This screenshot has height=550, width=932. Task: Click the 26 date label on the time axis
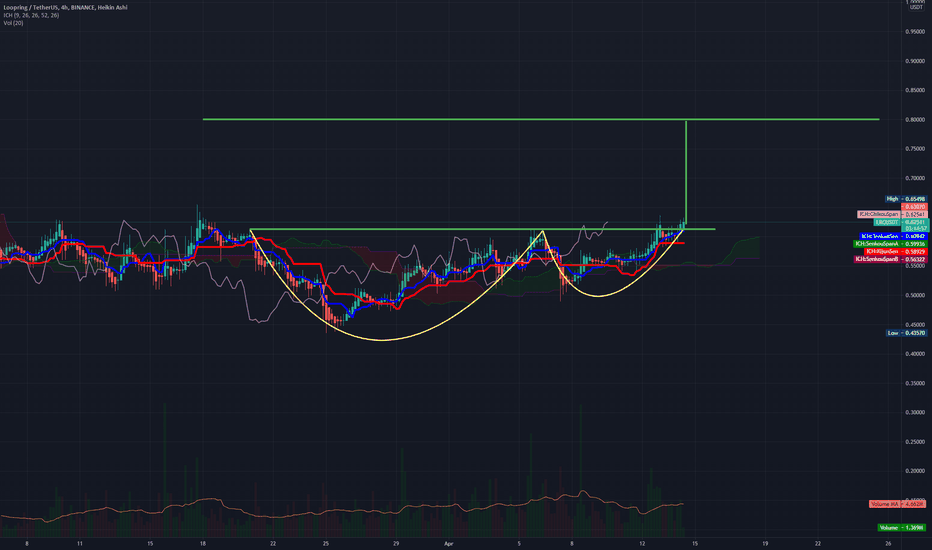[888, 543]
